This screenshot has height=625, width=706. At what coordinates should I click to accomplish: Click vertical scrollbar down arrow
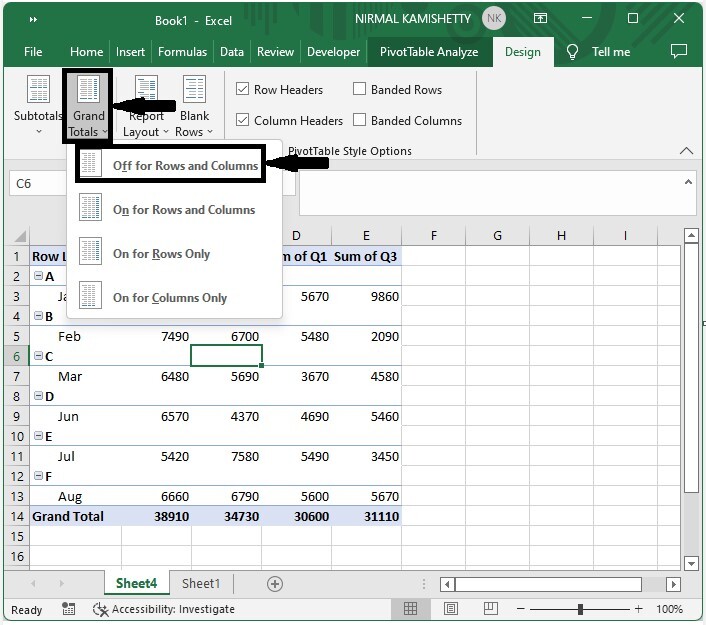691,563
